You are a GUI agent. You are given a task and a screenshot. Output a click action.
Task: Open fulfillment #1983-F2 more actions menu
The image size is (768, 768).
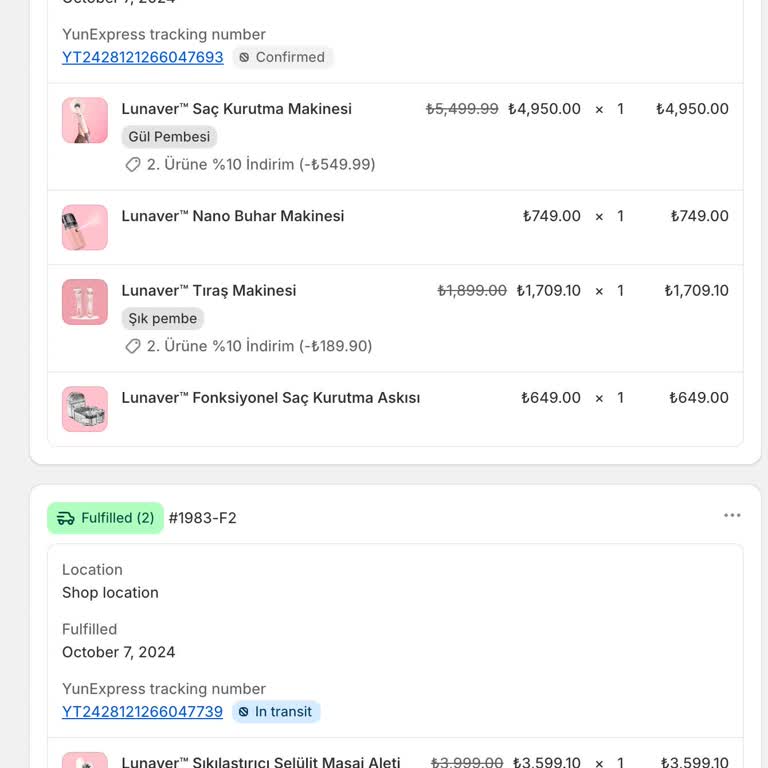pos(732,516)
